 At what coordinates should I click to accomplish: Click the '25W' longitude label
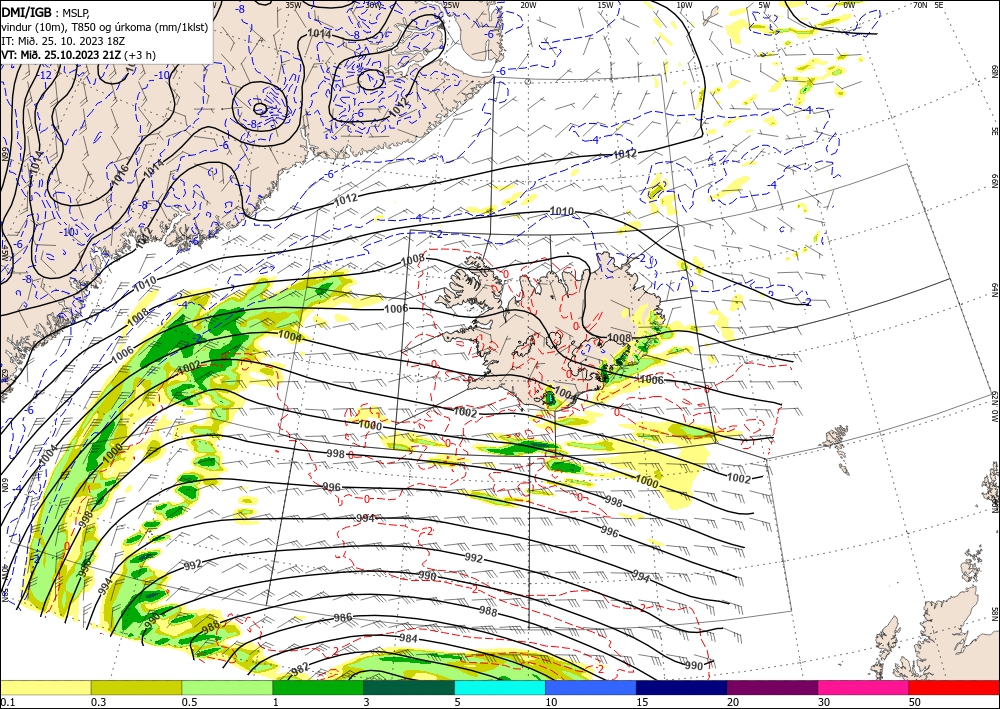(x=451, y=5)
